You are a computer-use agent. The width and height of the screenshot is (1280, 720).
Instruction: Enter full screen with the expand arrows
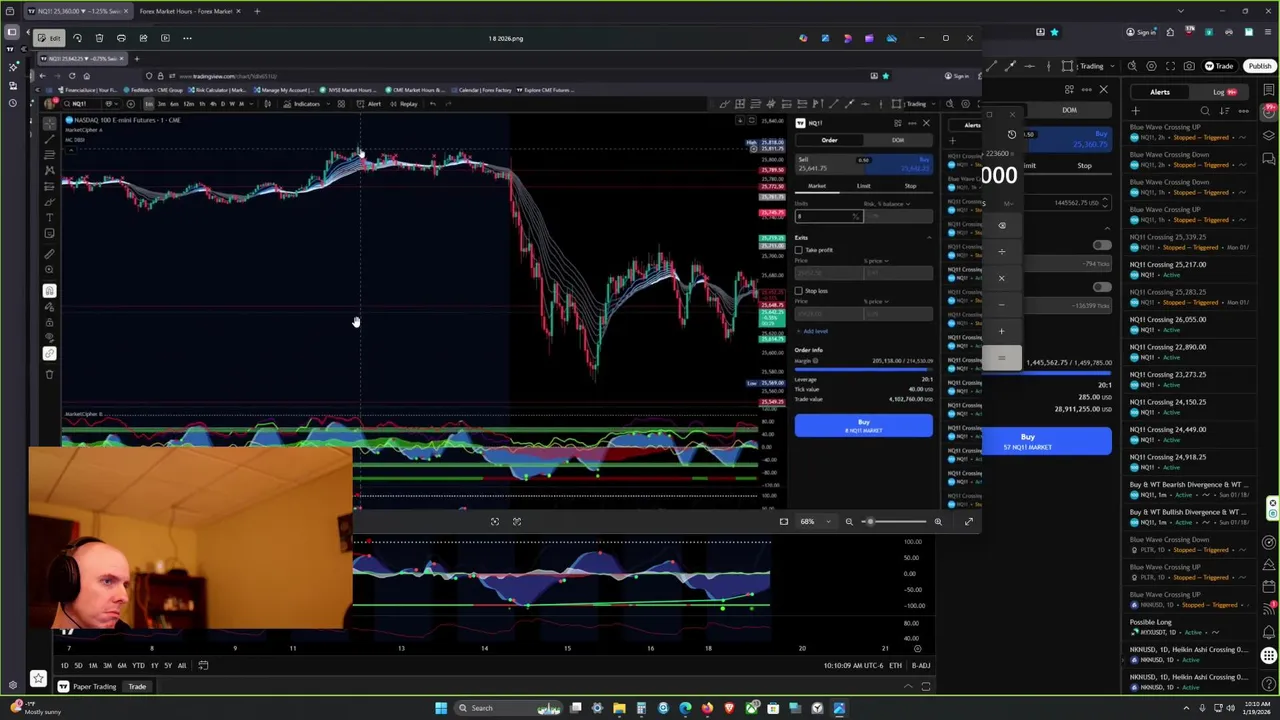[x=968, y=521]
